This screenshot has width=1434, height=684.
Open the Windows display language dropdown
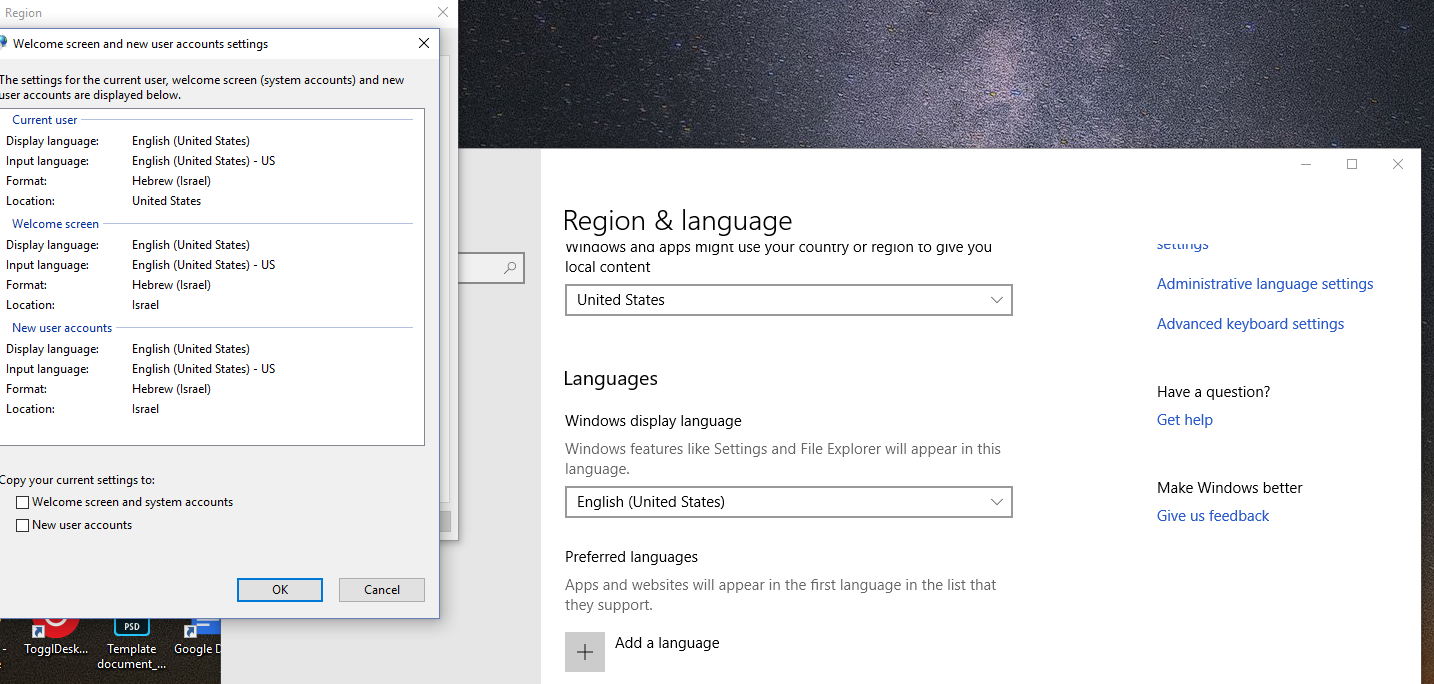click(x=788, y=502)
